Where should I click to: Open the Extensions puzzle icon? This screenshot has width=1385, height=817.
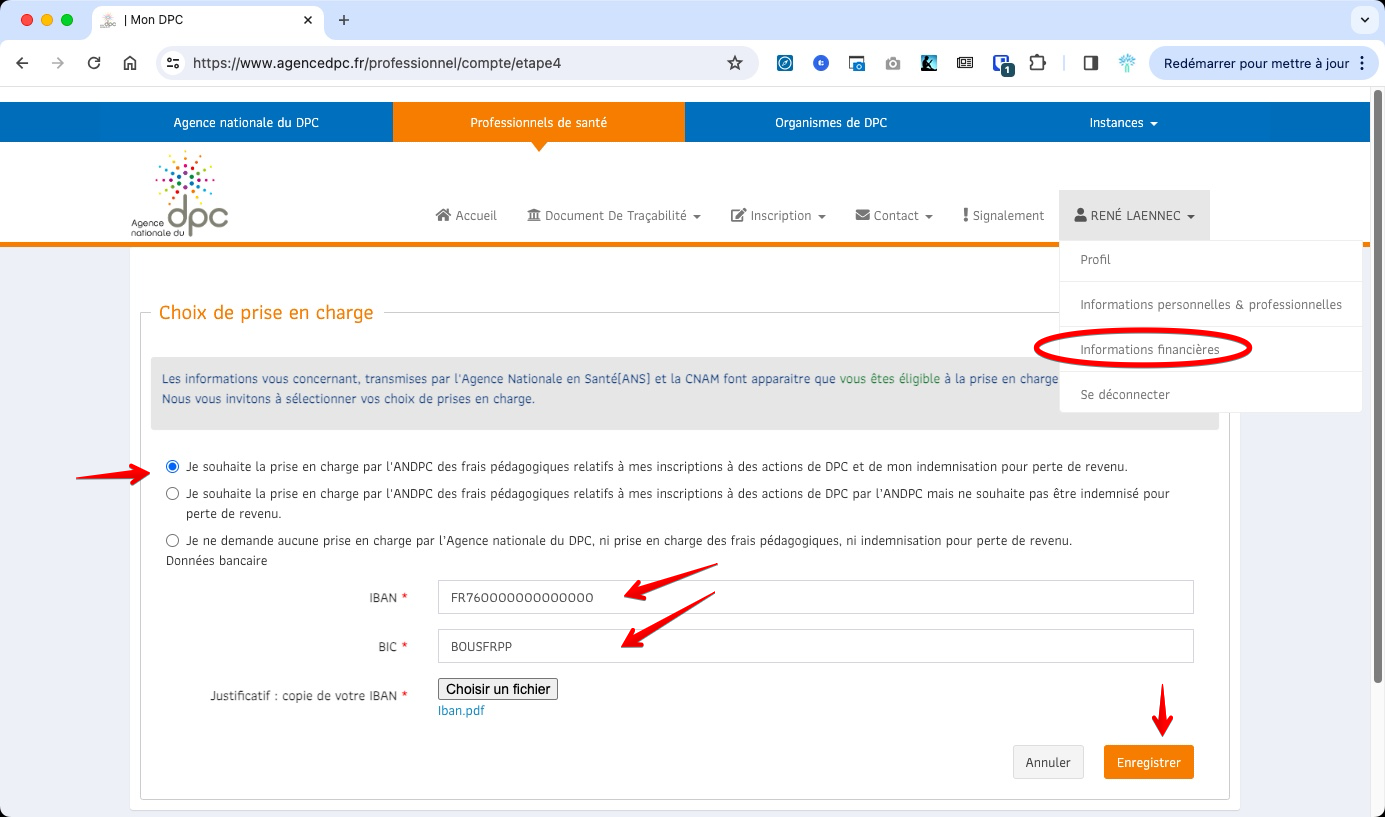1037,63
